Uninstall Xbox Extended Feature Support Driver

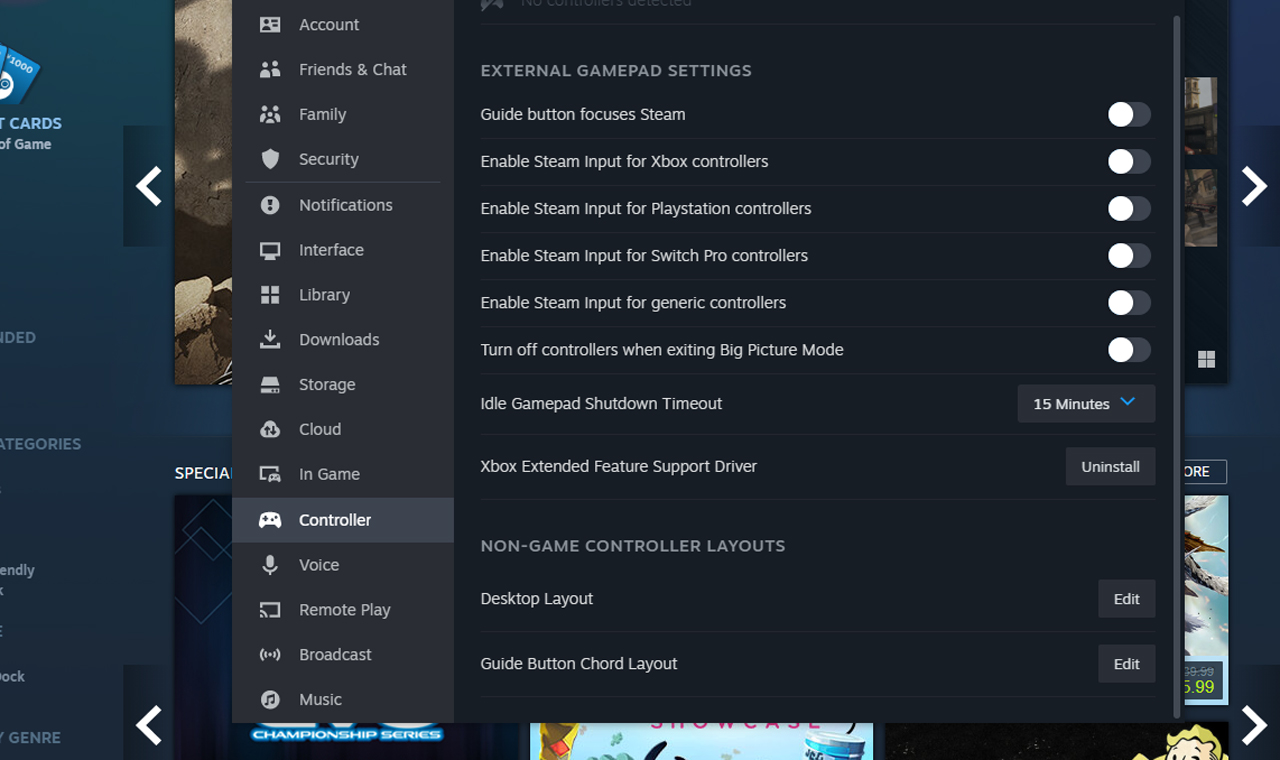pos(1110,467)
